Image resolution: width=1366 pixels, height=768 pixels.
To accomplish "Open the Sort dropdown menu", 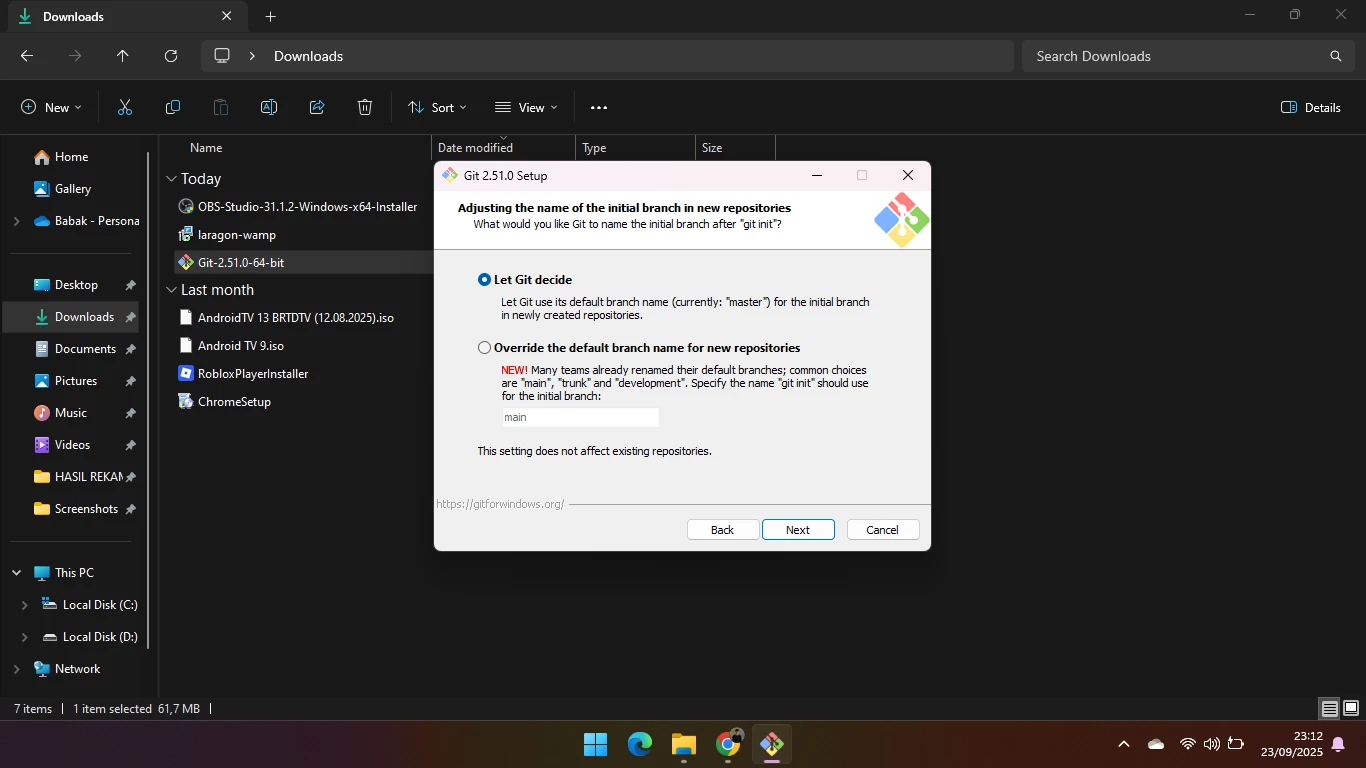I will [x=437, y=108].
